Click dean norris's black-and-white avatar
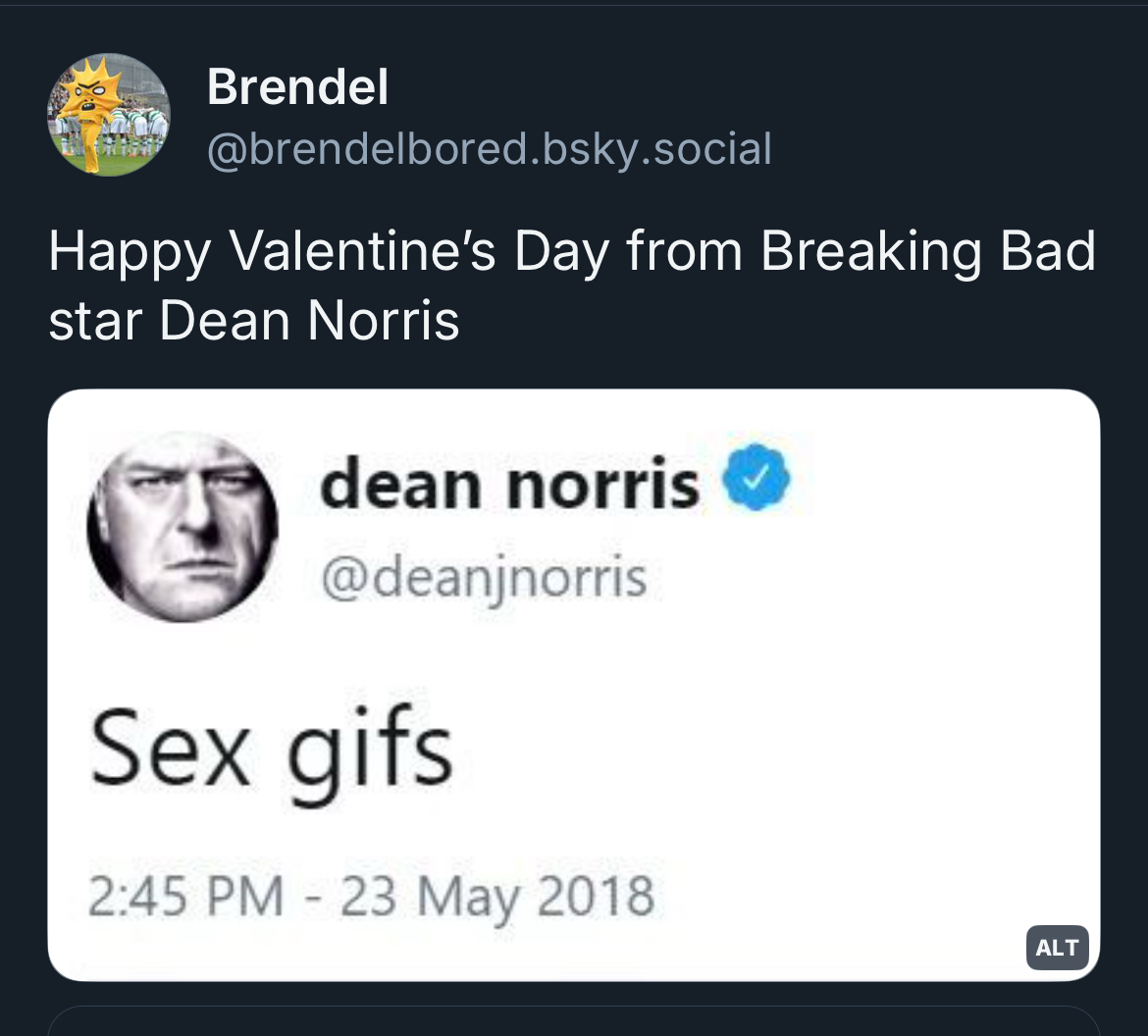 (183, 526)
